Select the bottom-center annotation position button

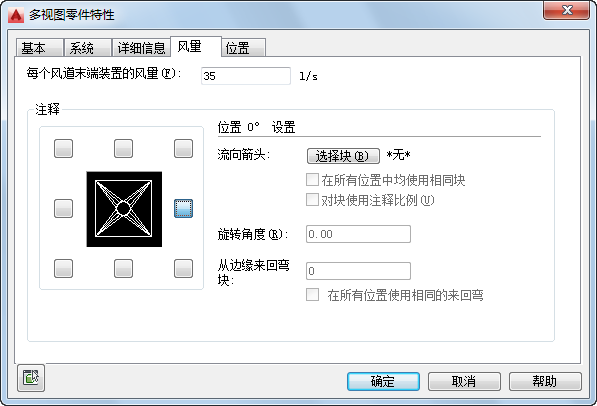(x=123, y=269)
